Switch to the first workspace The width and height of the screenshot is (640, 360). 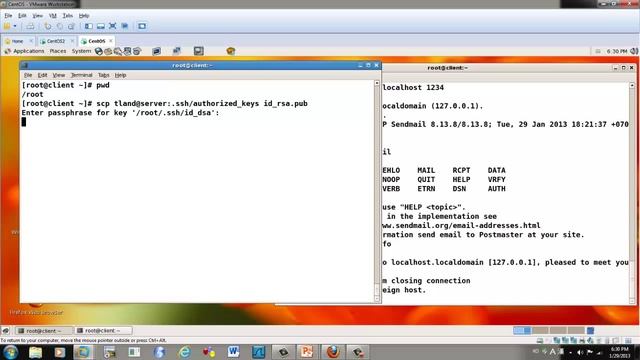(x=522, y=330)
